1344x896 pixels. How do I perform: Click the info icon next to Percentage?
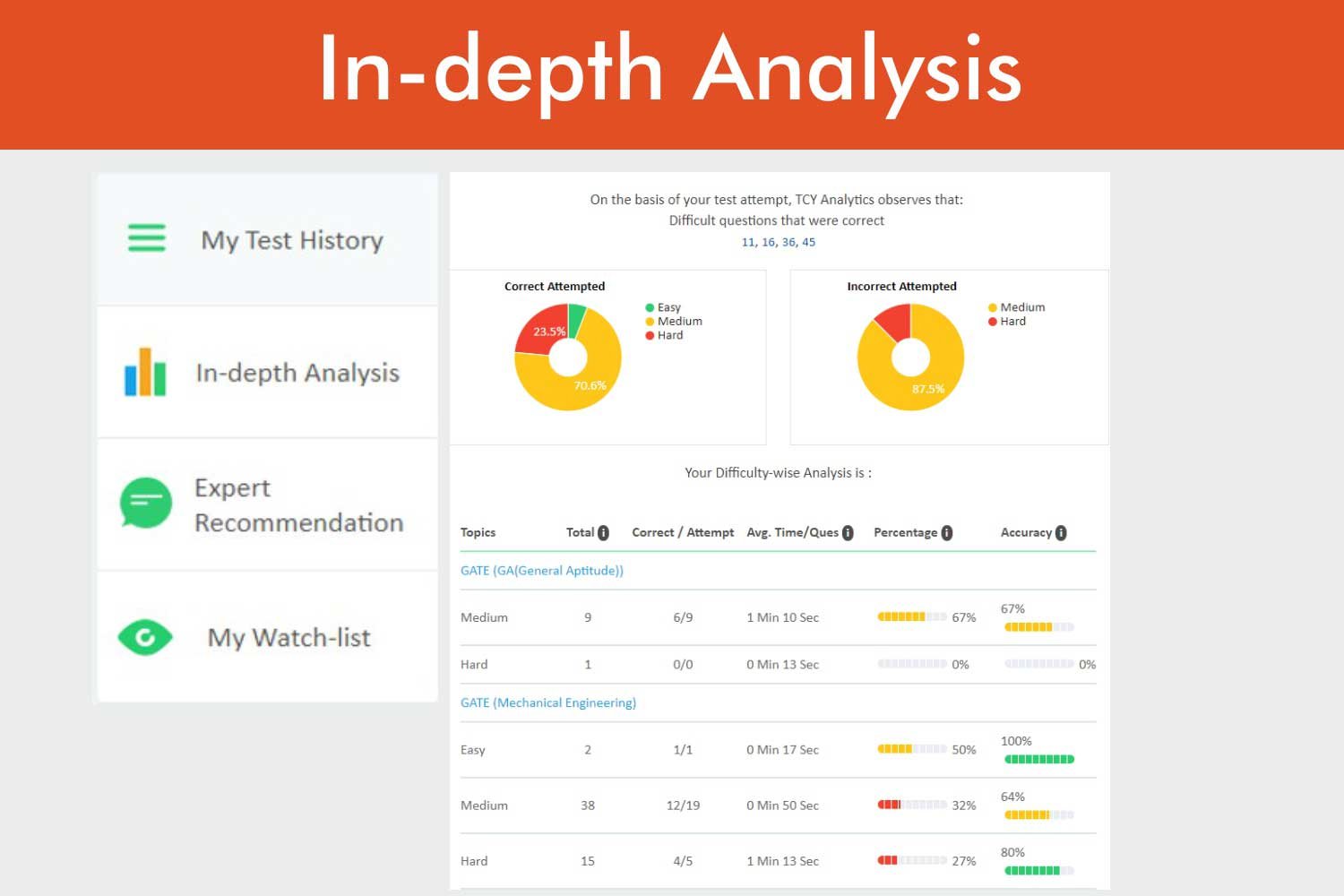947,533
